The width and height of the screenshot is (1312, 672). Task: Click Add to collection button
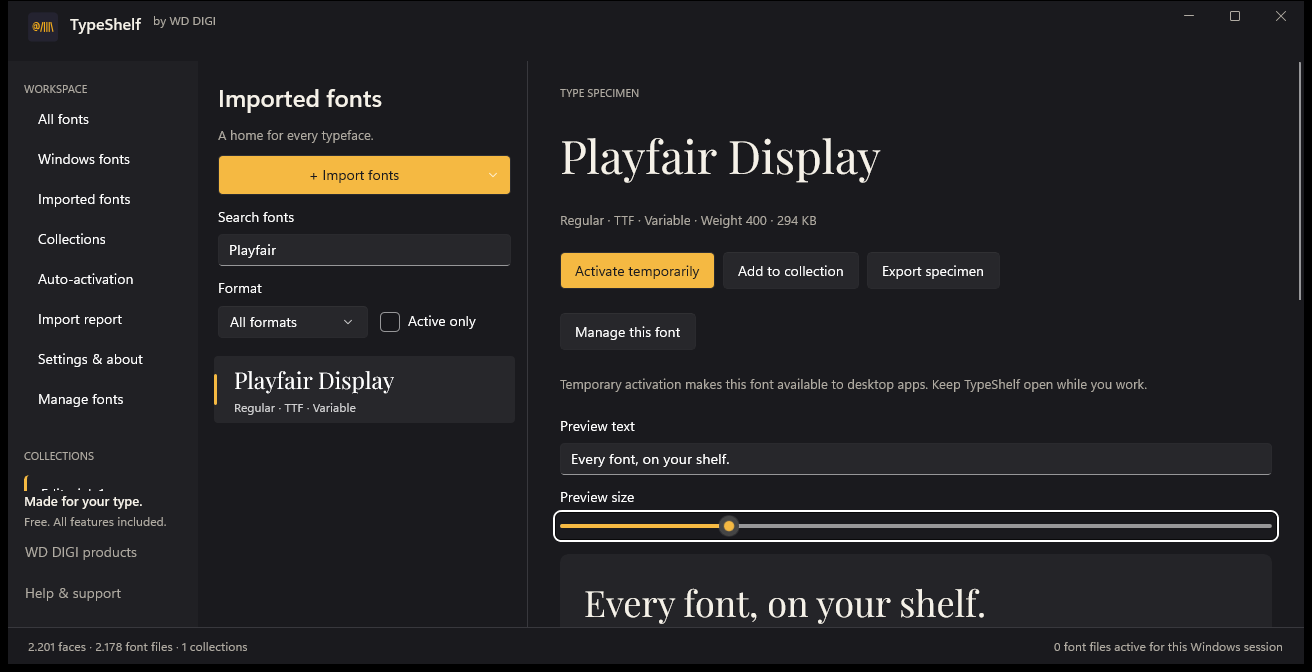(790, 271)
